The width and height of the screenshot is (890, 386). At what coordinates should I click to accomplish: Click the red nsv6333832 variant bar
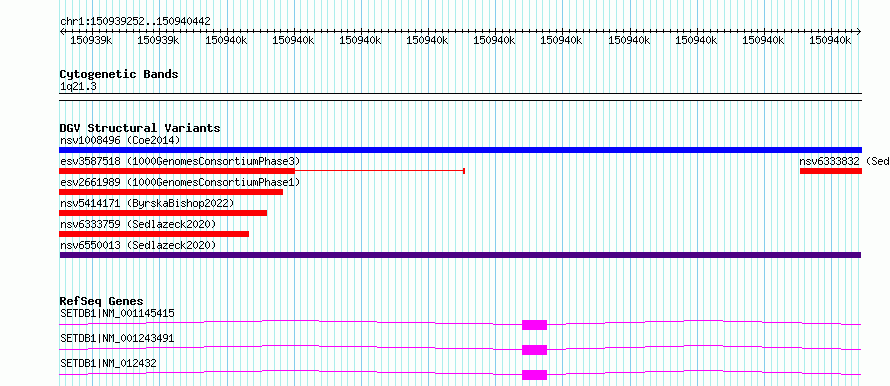coord(830,171)
